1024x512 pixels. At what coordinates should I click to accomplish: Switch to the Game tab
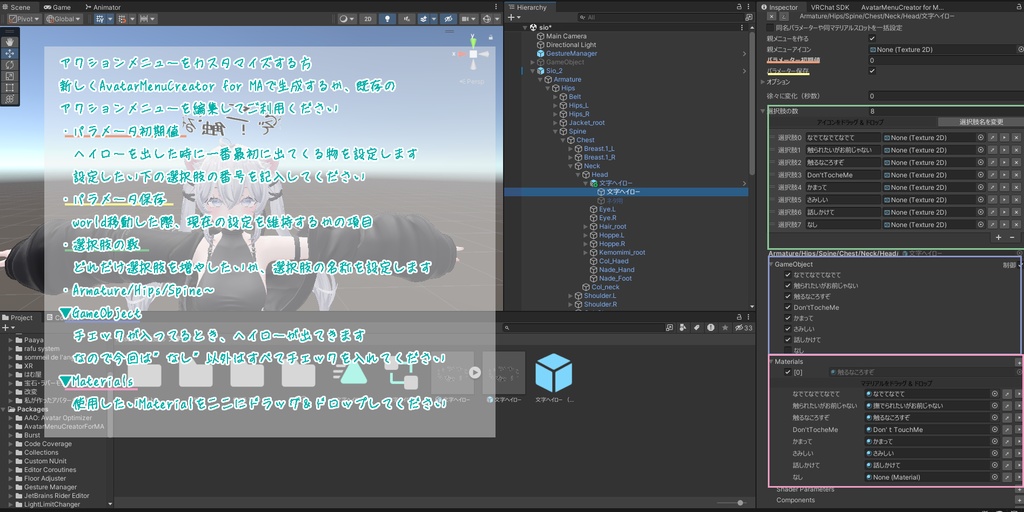click(57, 7)
